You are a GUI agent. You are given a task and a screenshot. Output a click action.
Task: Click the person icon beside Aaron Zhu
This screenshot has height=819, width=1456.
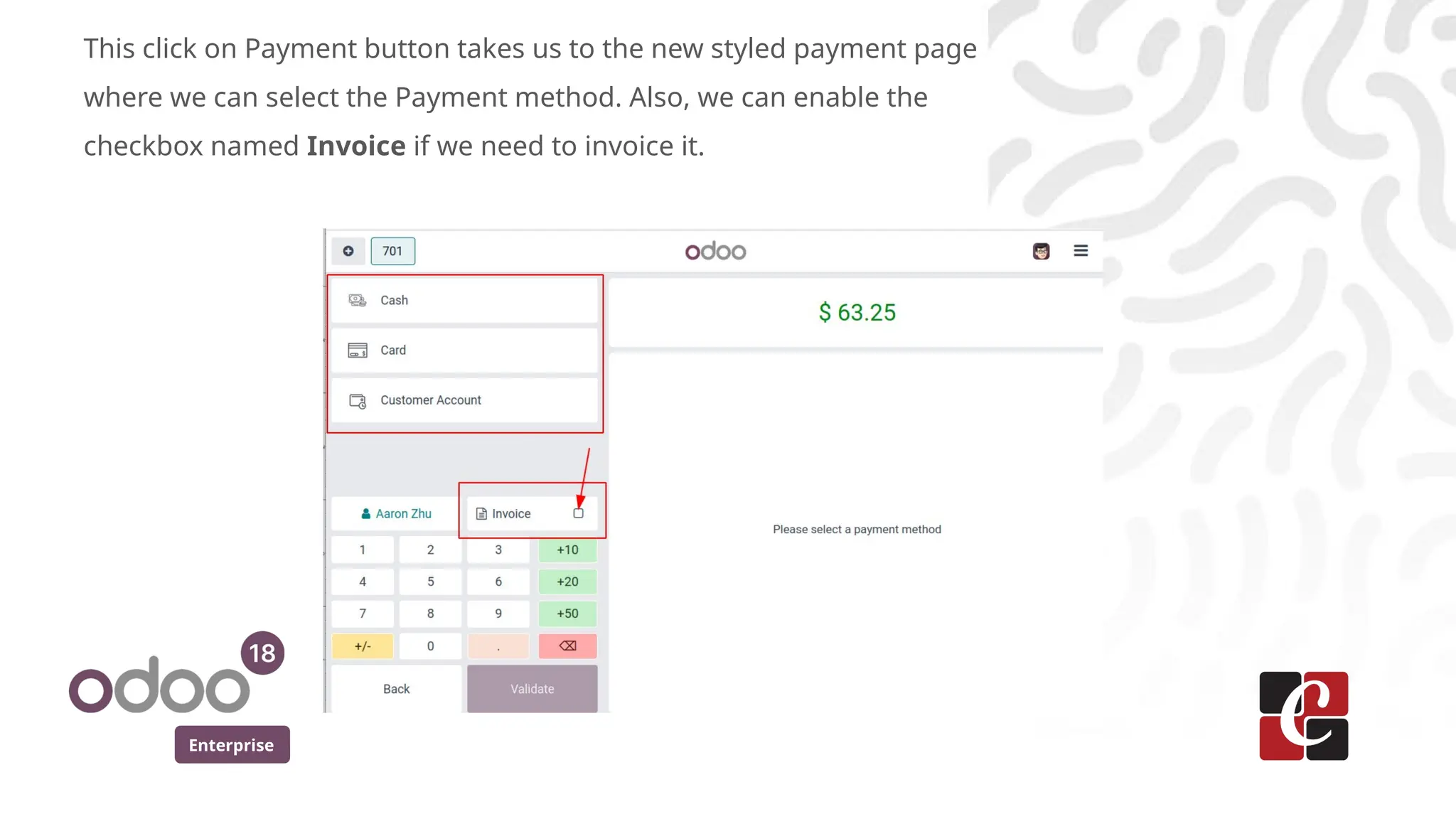click(x=365, y=514)
